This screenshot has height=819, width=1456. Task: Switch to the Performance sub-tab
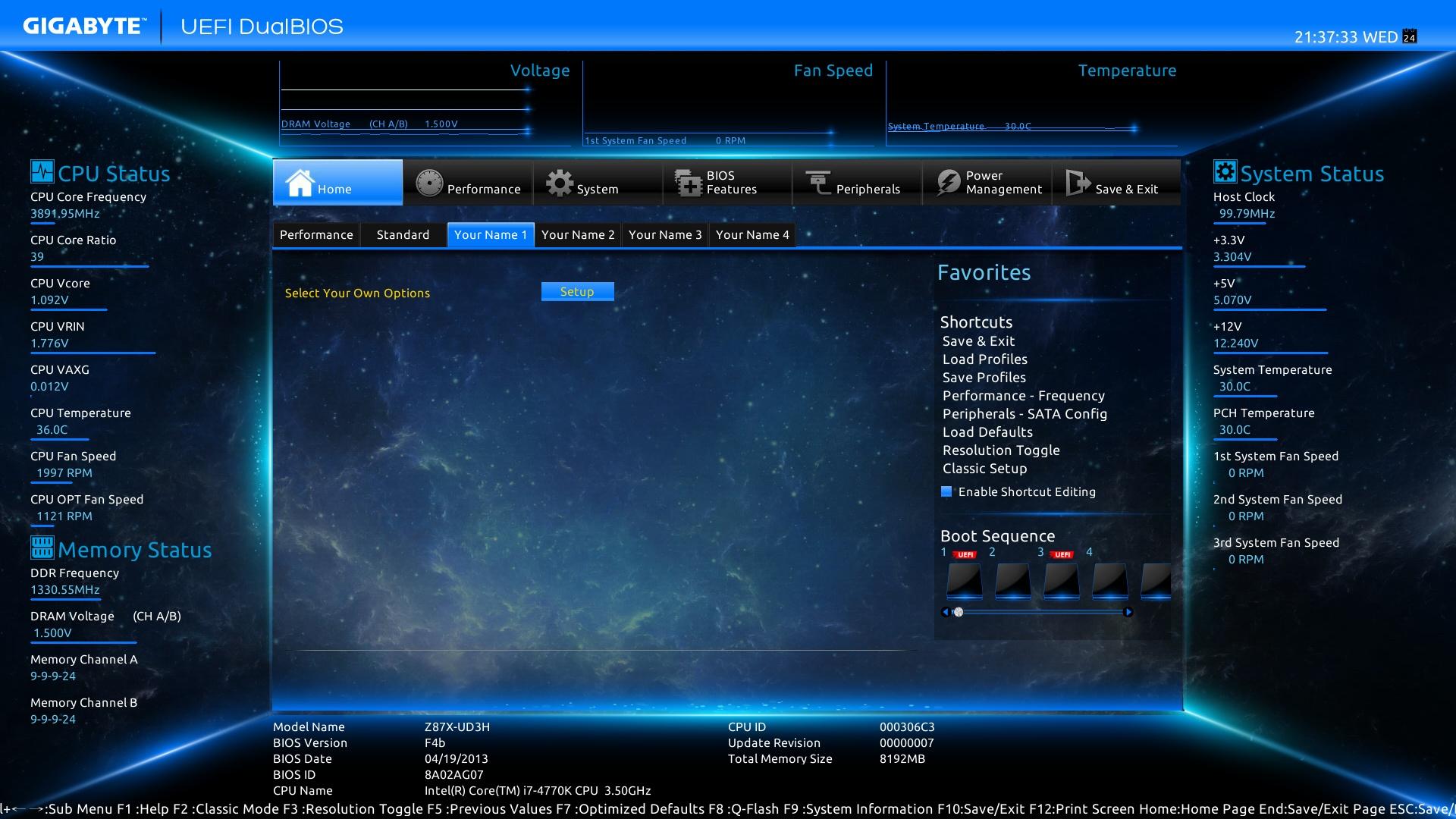point(316,235)
